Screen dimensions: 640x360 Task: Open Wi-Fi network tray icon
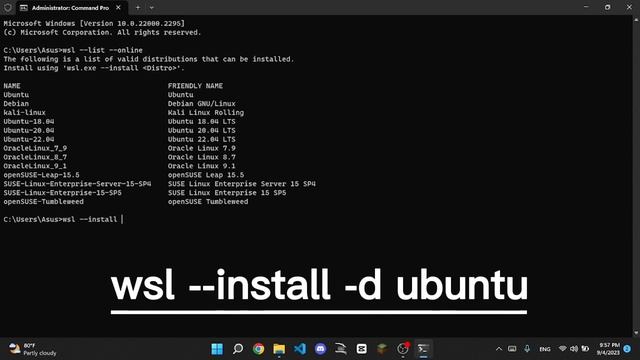(x=562, y=349)
